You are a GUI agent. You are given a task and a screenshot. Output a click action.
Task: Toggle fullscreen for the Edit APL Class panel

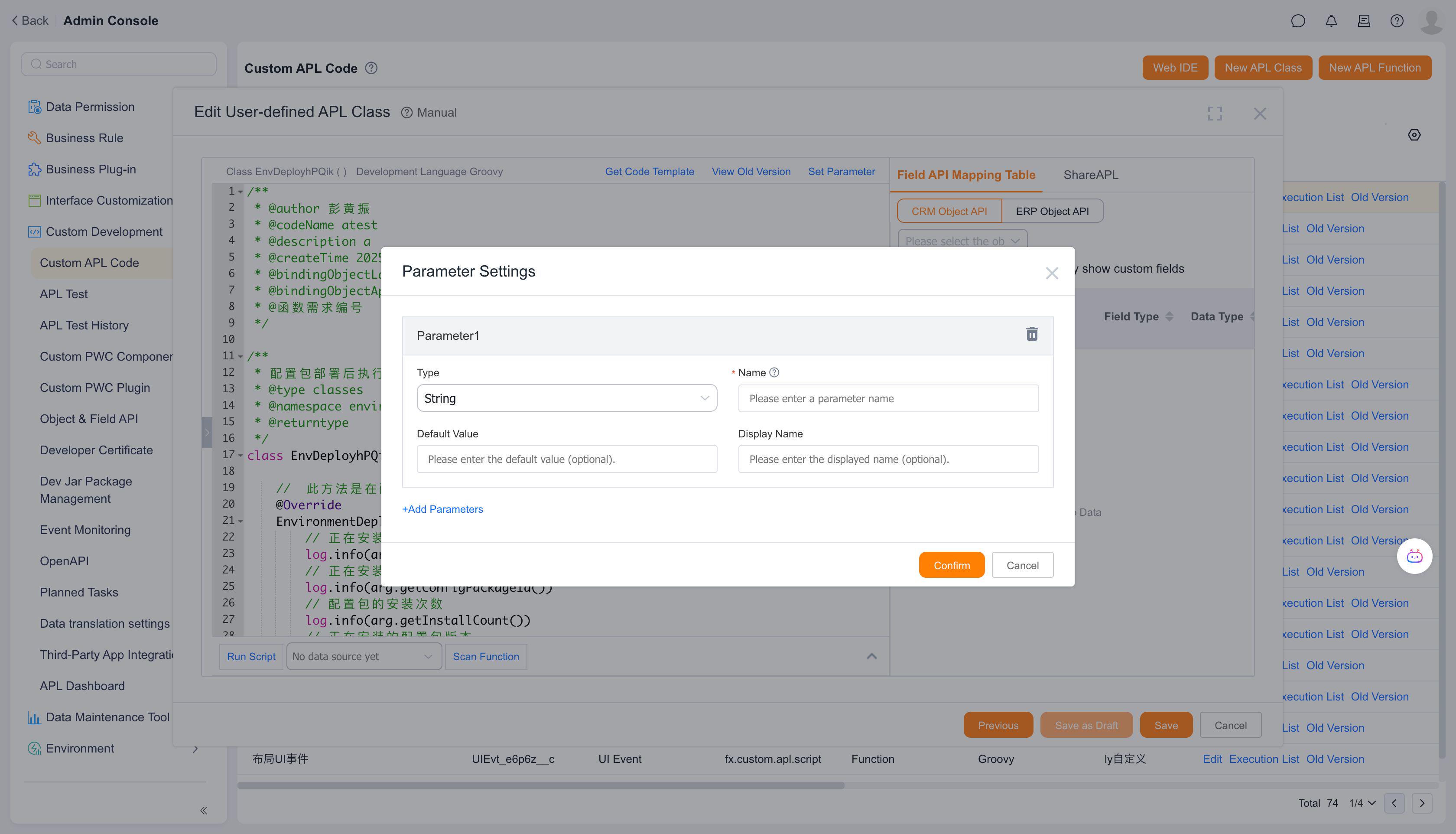(x=1215, y=114)
